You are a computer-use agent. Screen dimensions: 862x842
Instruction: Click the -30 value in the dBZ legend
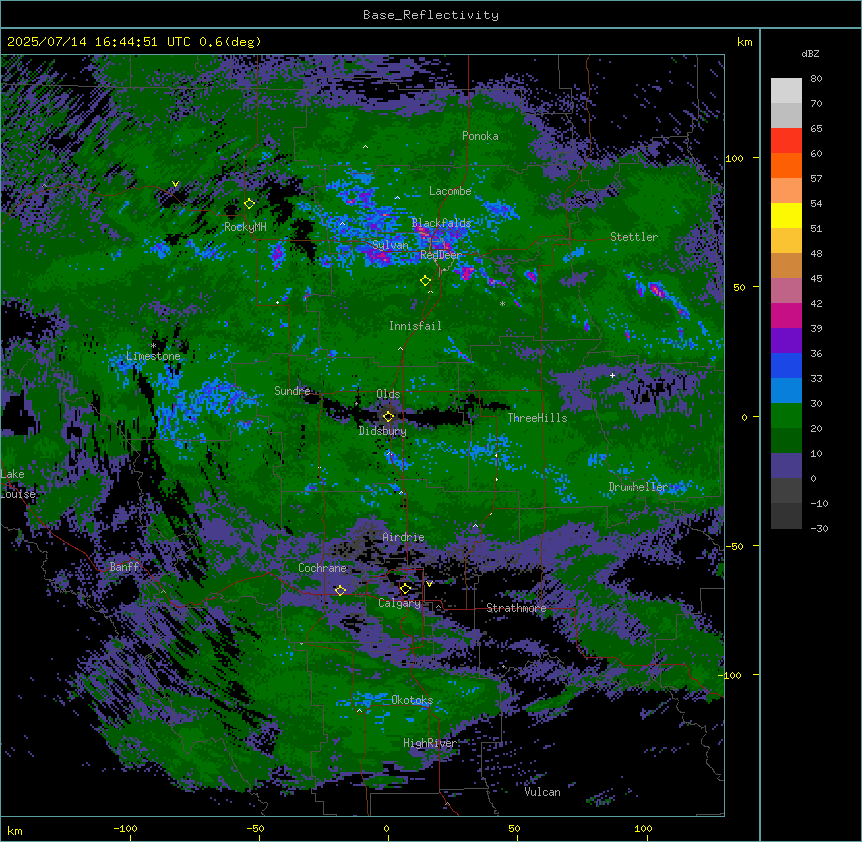pyautogui.click(x=819, y=529)
